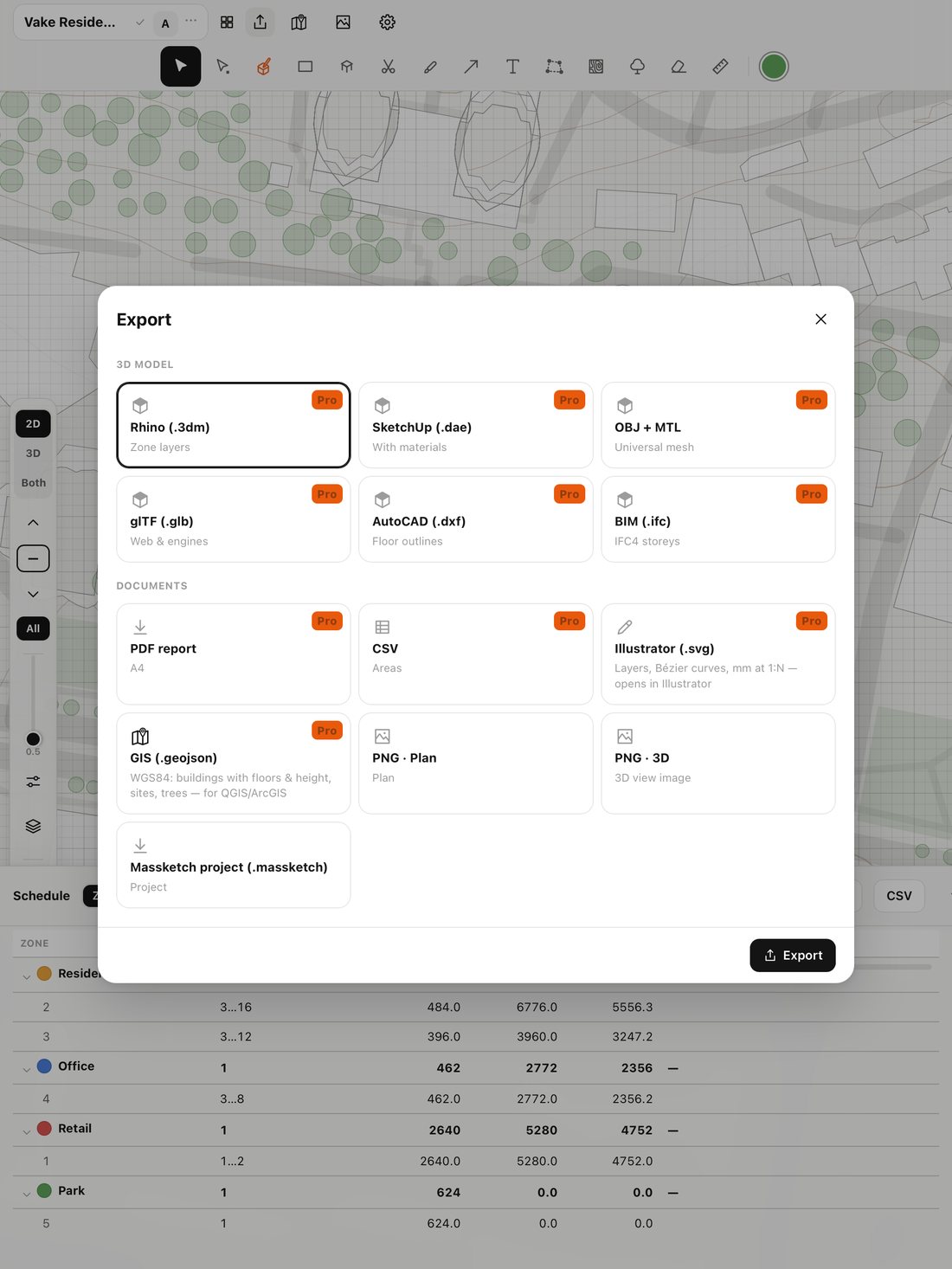The width and height of the screenshot is (952, 1269).
Task: Collapse the Office zone row
Action: (26, 1069)
